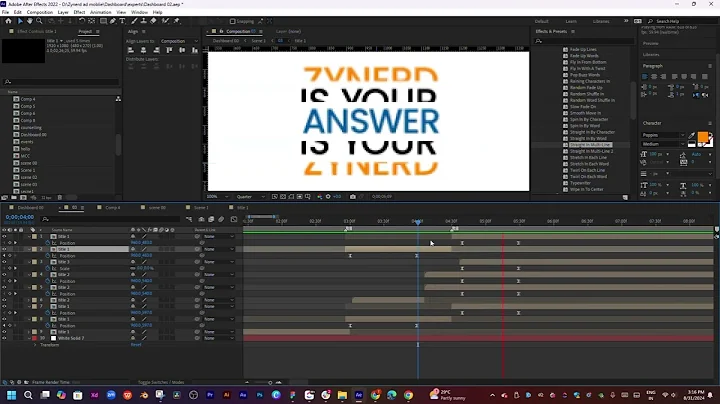Enable frame blending timeline switch

click(x=211, y=219)
